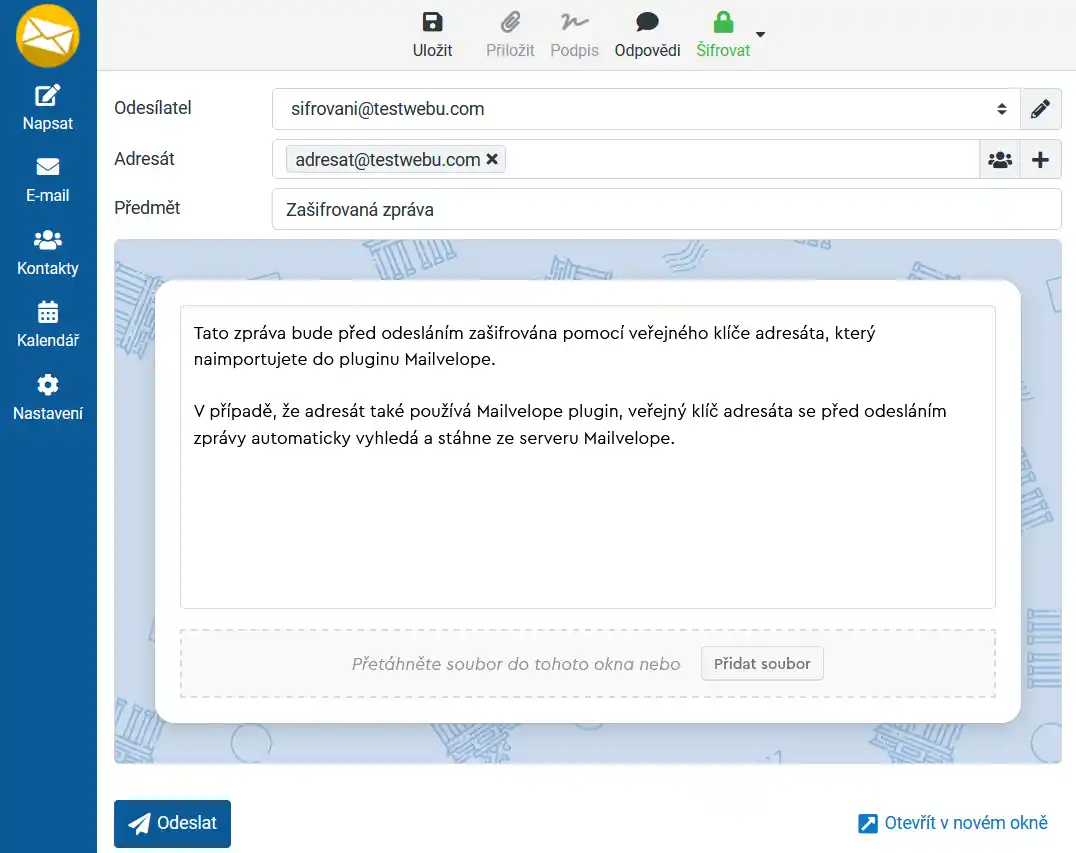Click the Předmět subject field

[x=666, y=209]
